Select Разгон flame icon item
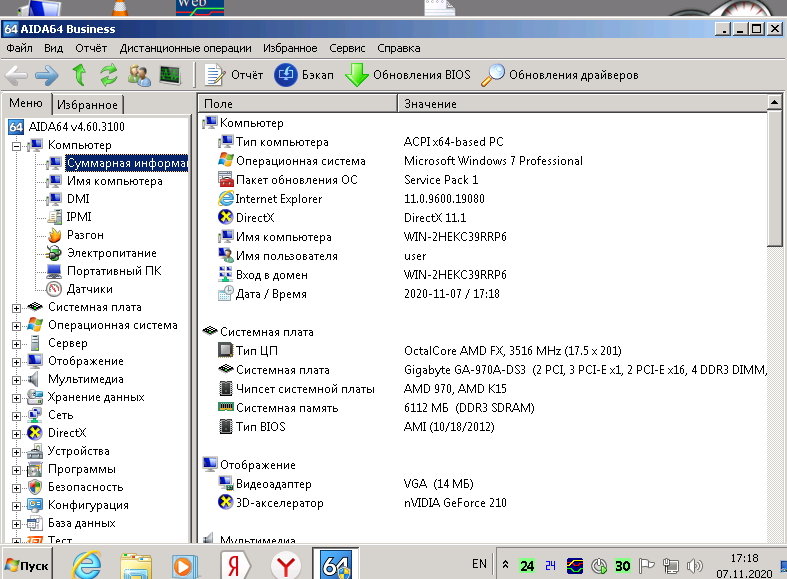 pos(54,235)
